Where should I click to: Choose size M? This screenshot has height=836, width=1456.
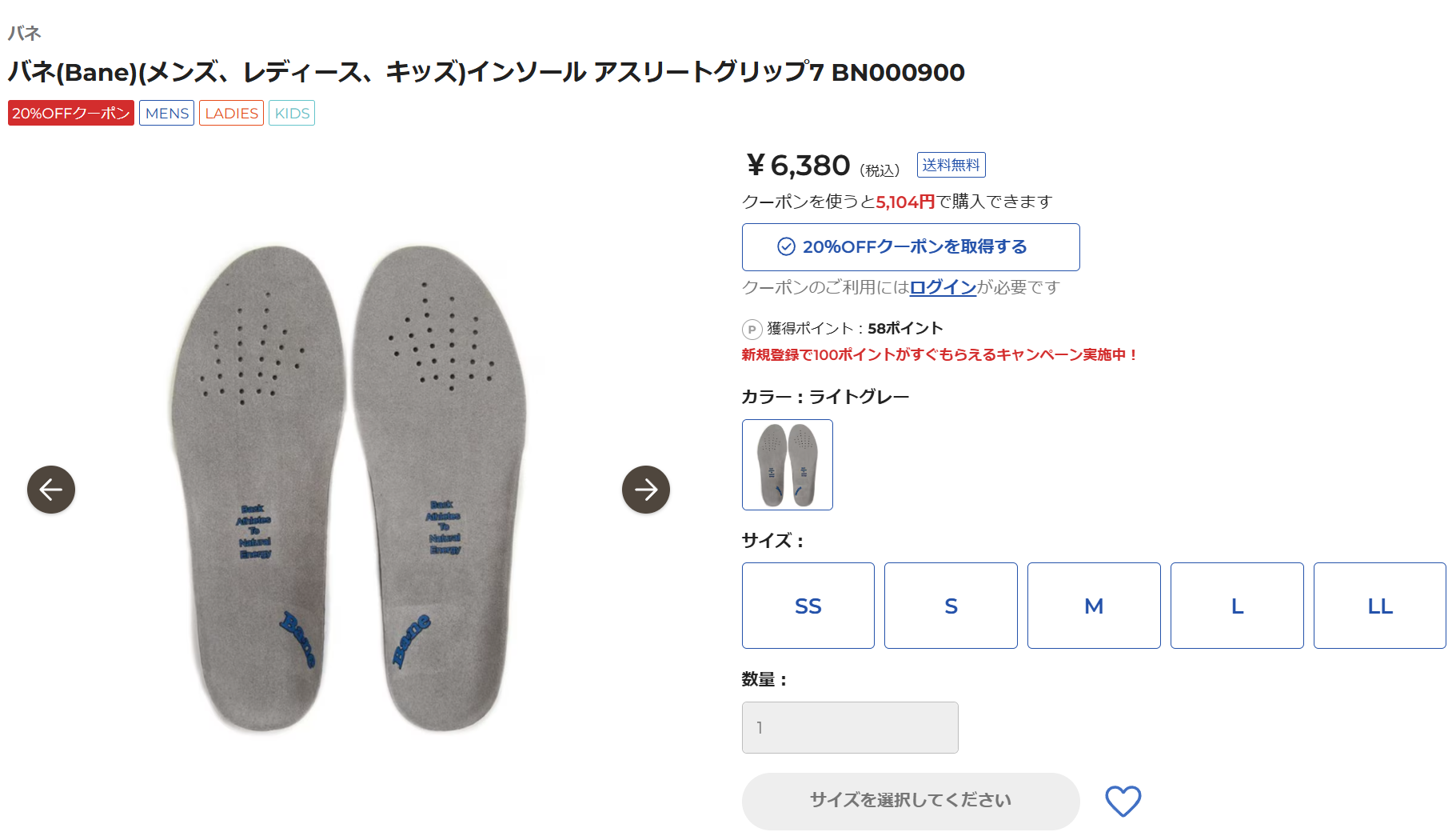[x=1094, y=606]
